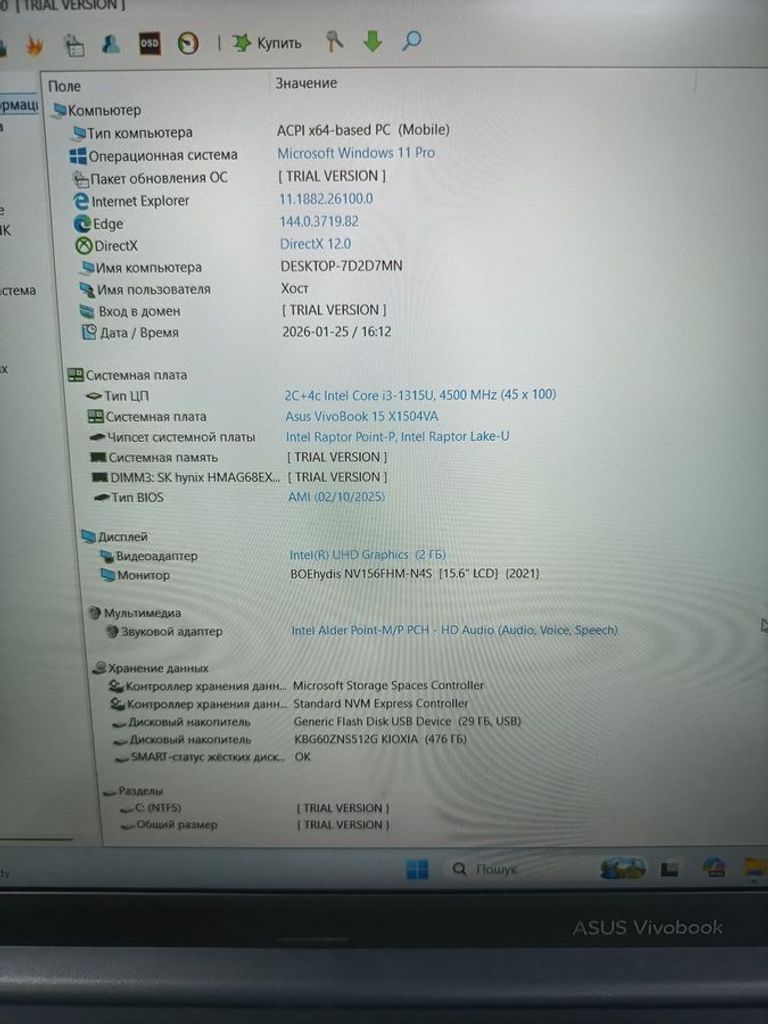Screen dimensions: 768x1024
Task: Select the Дисплей group header
Action: click(x=115, y=537)
